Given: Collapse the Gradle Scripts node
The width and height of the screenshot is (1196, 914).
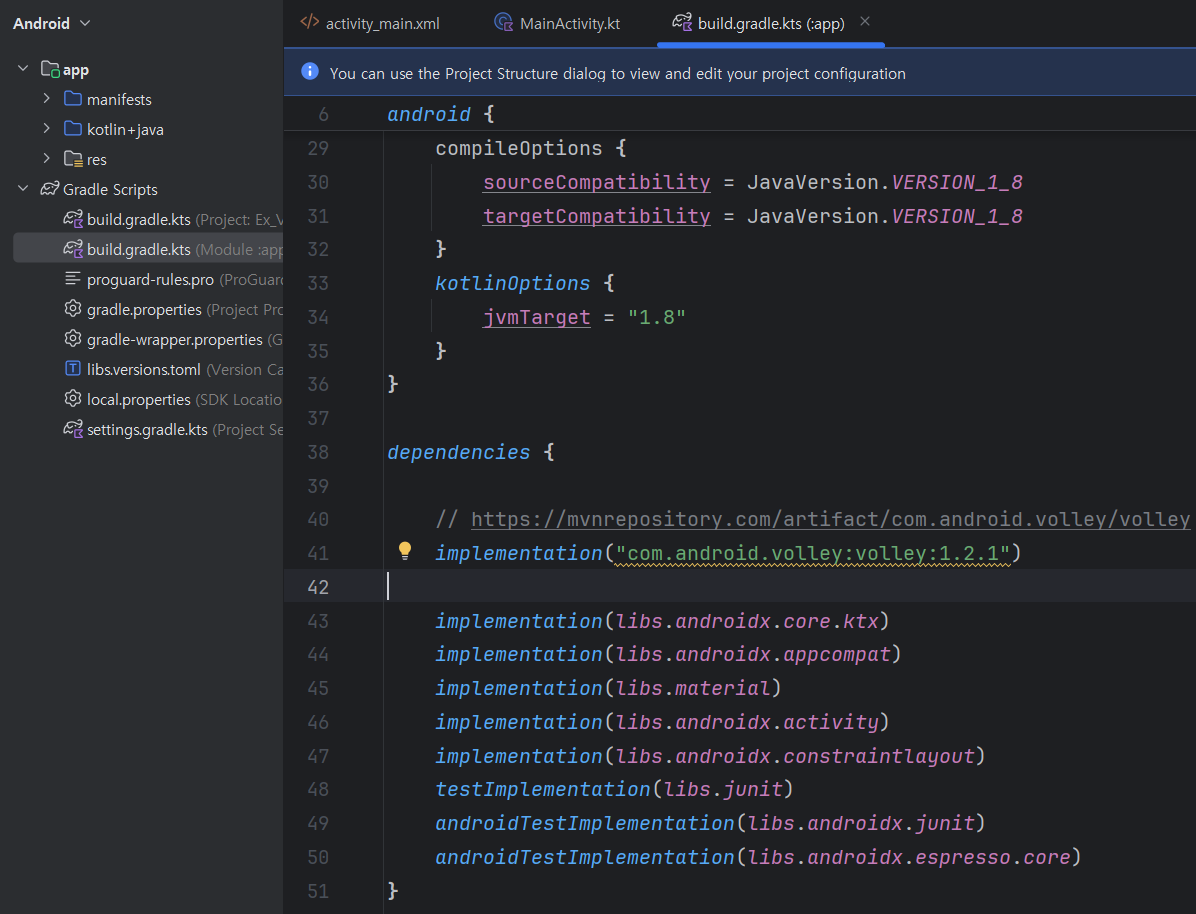Looking at the screenshot, I should click(23, 189).
